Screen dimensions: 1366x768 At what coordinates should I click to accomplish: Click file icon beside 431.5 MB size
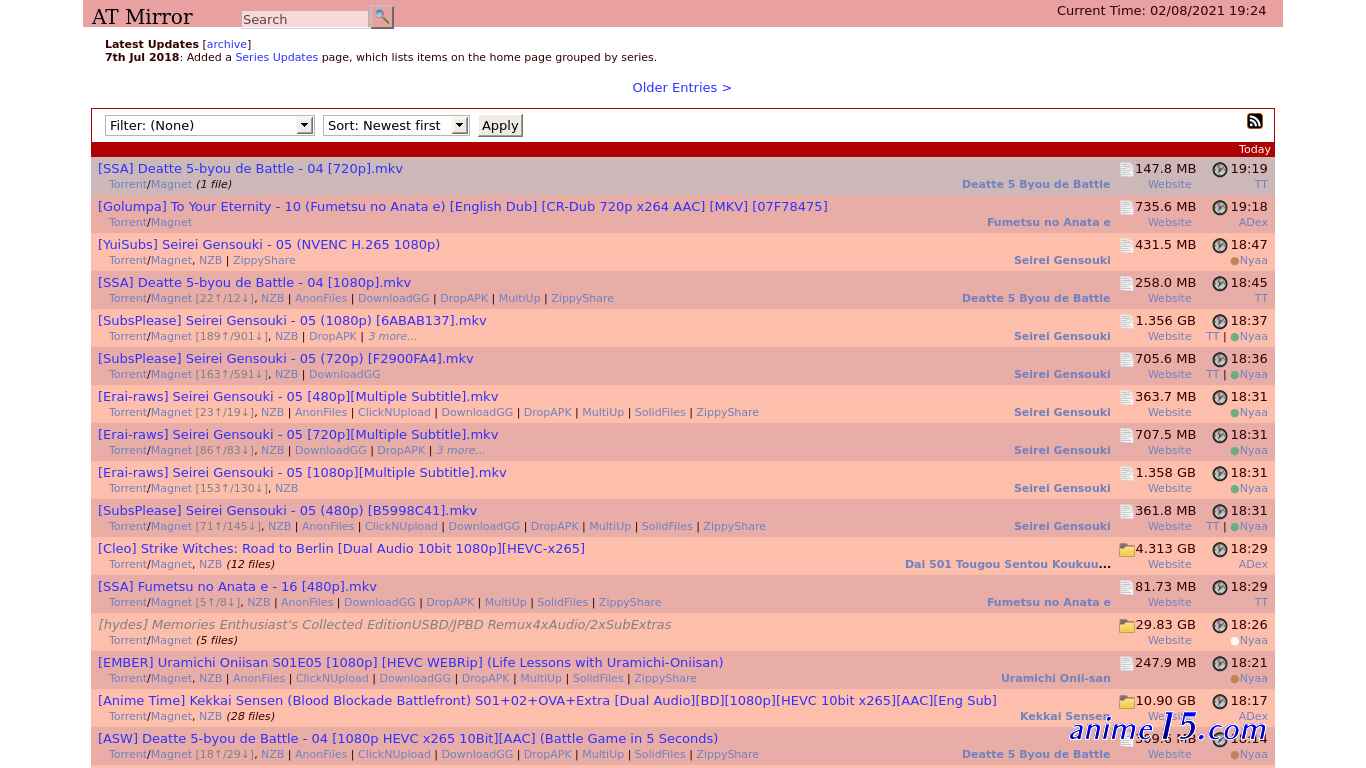(1126, 246)
